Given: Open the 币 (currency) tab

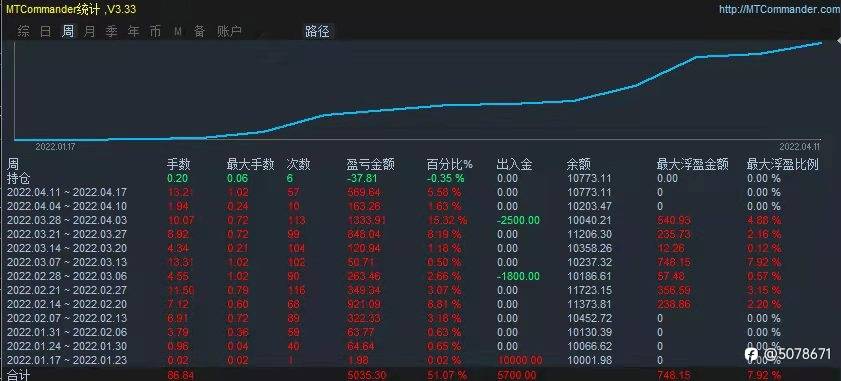Looking at the screenshot, I should pos(156,32).
